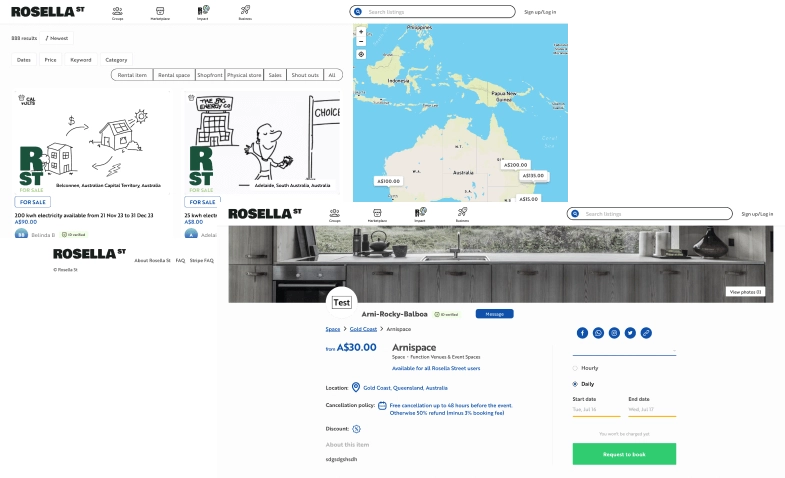Viewport: 785px width, 478px height.
Task: Click the A$200.00 price marker on the map
Action: (x=515, y=165)
